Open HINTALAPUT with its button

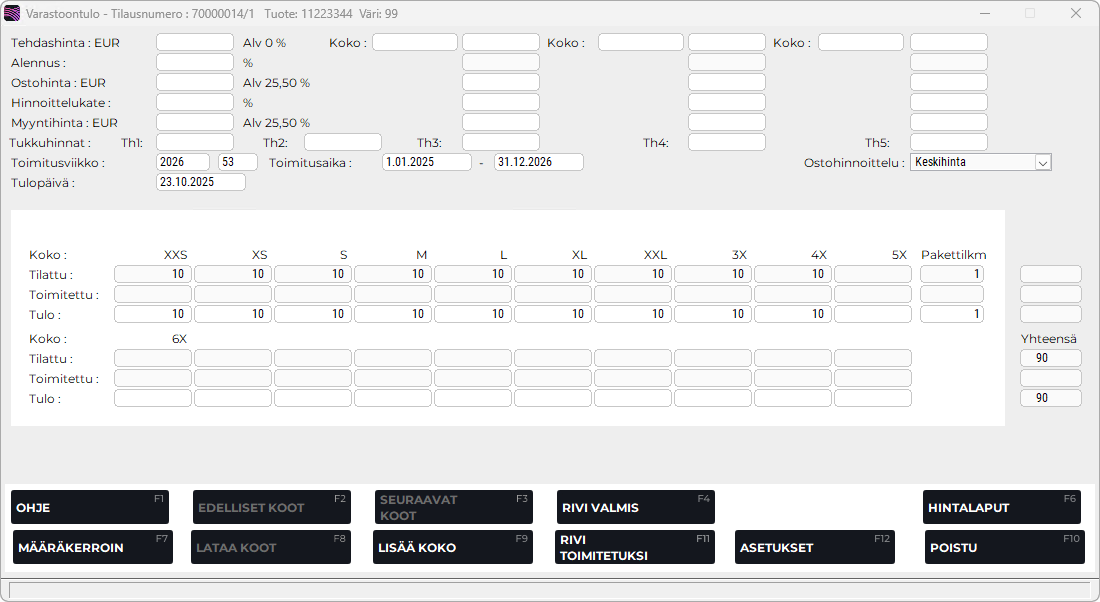click(1002, 507)
